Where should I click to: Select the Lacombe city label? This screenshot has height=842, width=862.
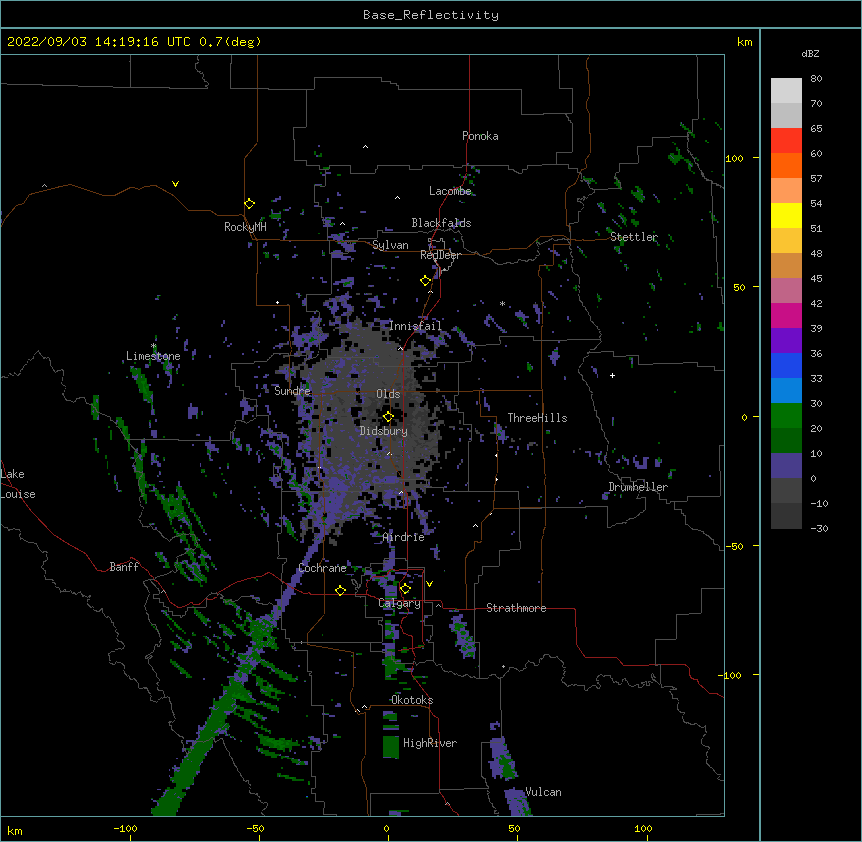pos(450,191)
